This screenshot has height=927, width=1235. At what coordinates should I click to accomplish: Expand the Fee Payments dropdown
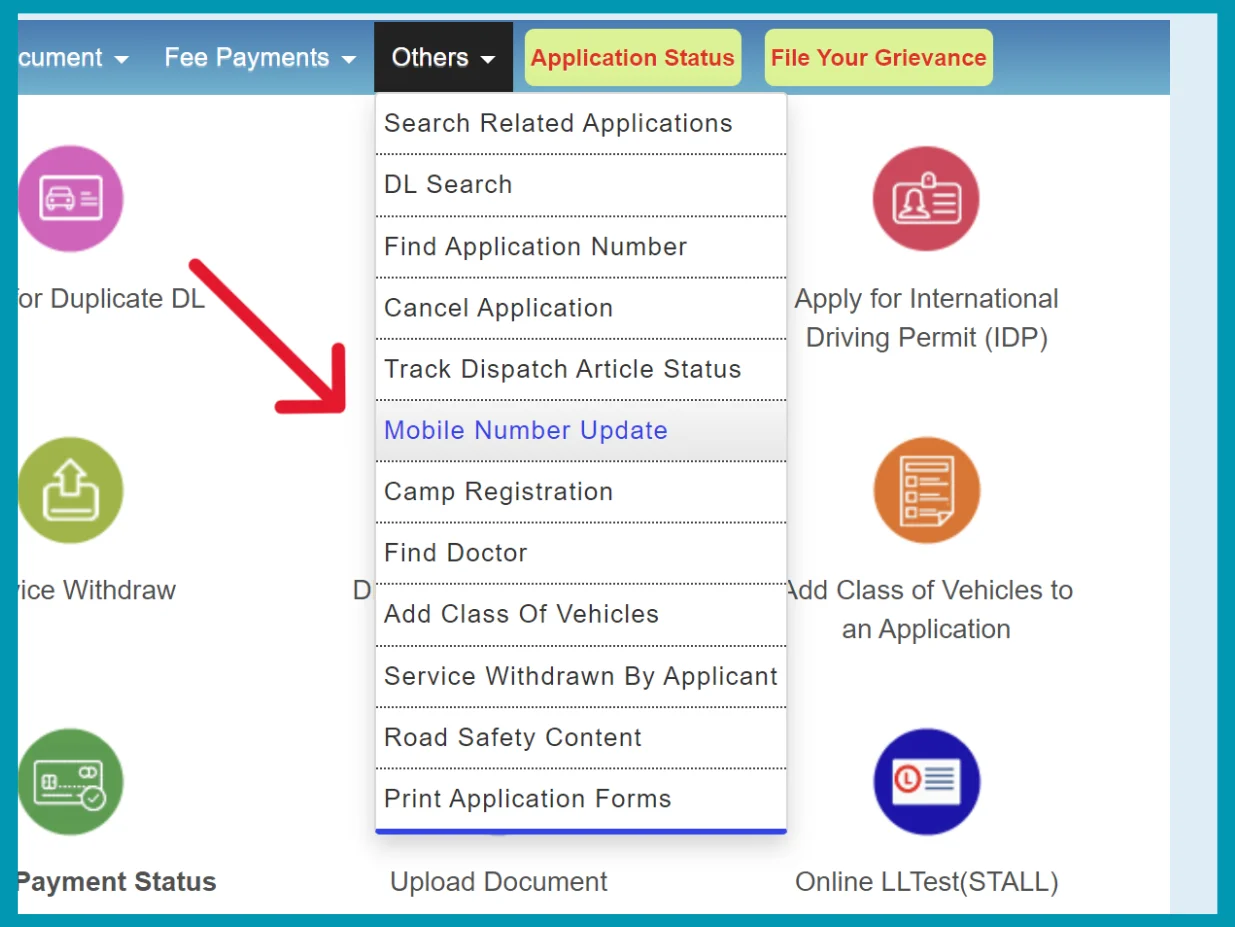[x=259, y=57]
